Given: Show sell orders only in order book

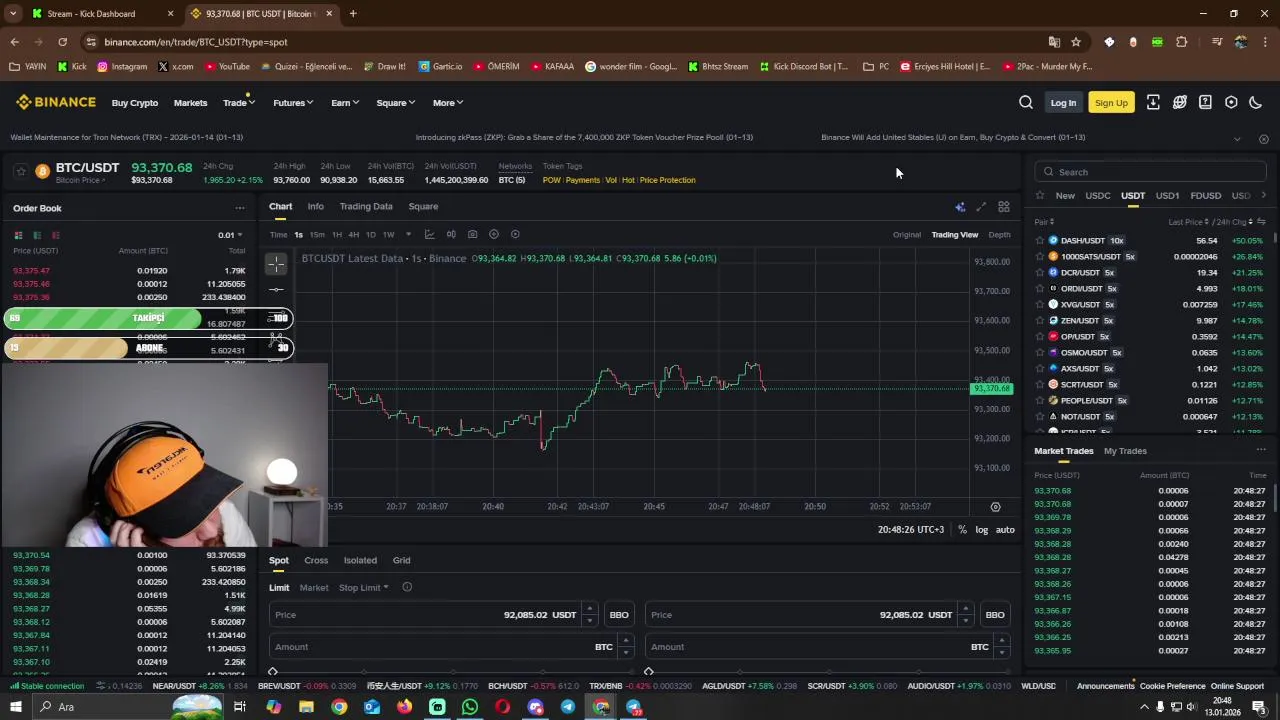Looking at the screenshot, I should coord(55,235).
